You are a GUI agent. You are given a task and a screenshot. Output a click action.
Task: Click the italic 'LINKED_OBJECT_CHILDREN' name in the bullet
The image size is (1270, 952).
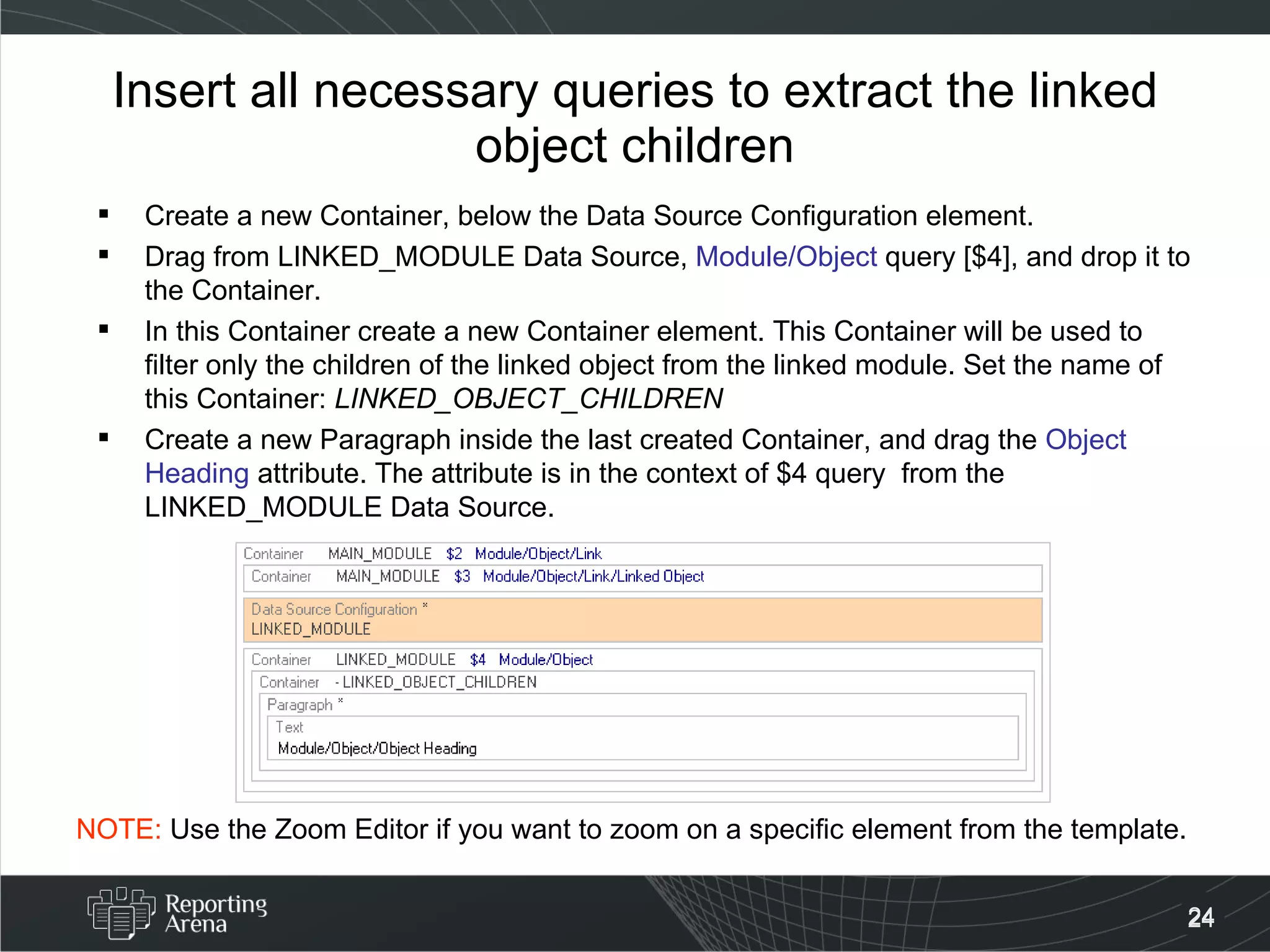[x=529, y=399]
